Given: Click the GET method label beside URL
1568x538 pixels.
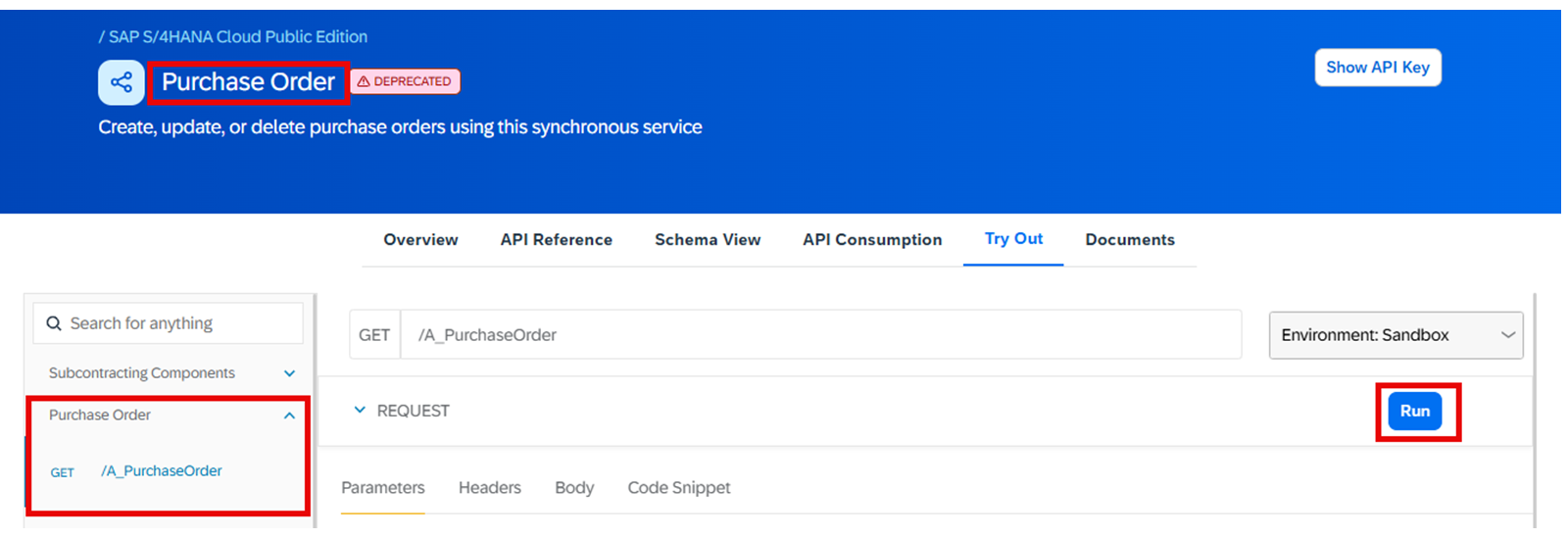Looking at the screenshot, I should click(x=374, y=335).
